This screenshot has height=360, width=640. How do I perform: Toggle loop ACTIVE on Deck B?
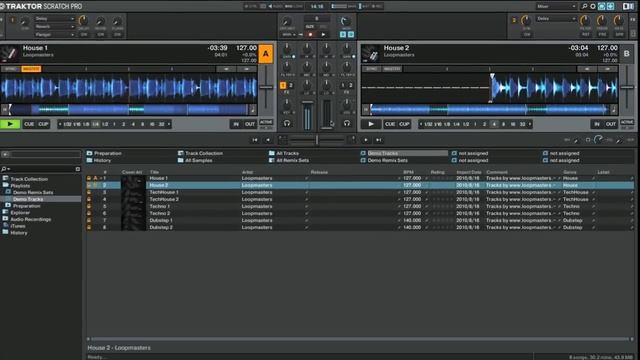pyautogui.click(x=627, y=122)
